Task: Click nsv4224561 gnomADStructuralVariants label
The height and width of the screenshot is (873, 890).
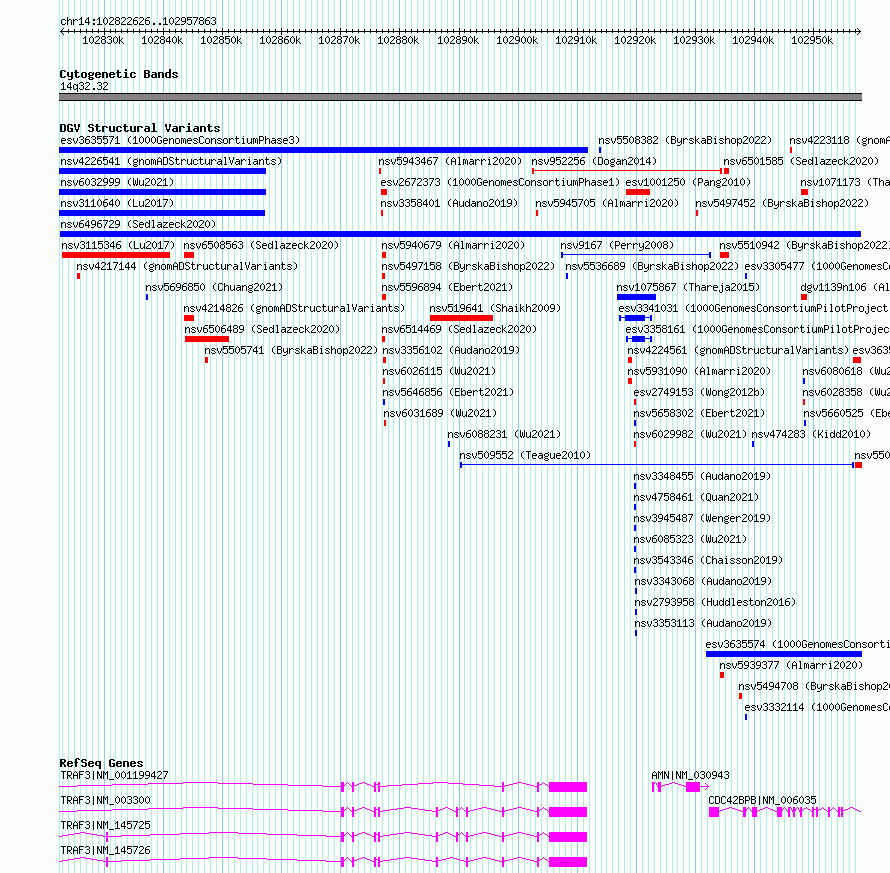Action: (738, 350)
